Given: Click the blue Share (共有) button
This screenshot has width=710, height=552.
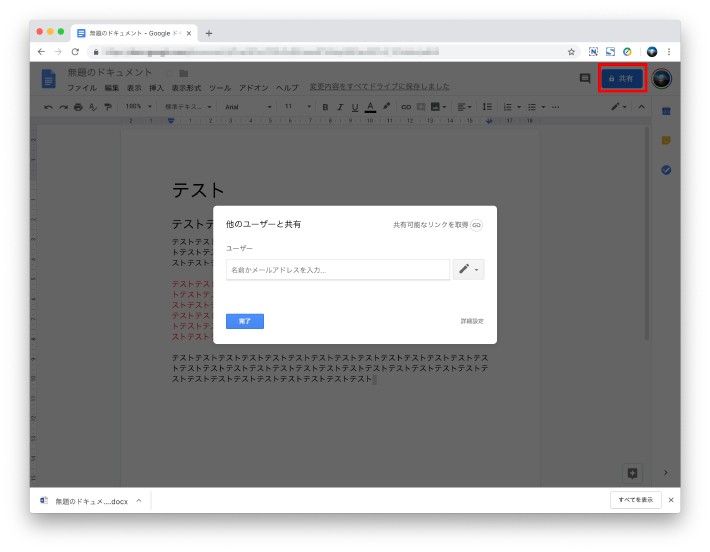Looking at the screenshot, I should tap(622, 78).
